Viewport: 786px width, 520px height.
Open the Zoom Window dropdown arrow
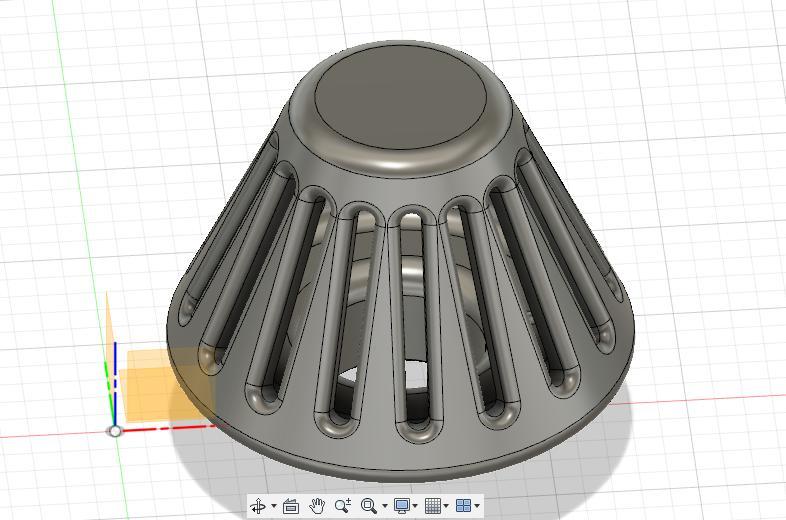pos(384,506)
